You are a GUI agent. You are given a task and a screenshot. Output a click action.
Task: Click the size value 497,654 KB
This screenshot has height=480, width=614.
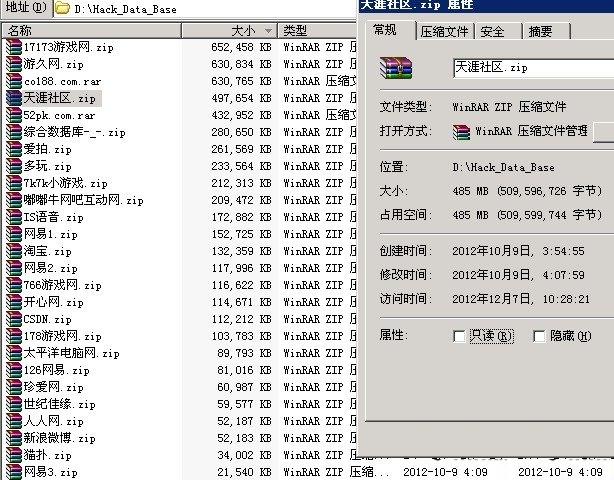click(241, 98)
